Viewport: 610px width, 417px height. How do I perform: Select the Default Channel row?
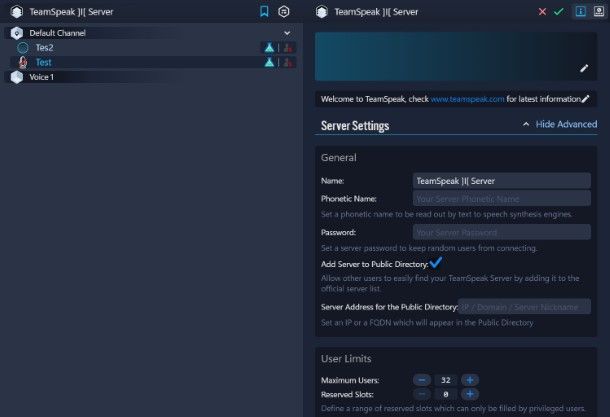click(151, 33)
